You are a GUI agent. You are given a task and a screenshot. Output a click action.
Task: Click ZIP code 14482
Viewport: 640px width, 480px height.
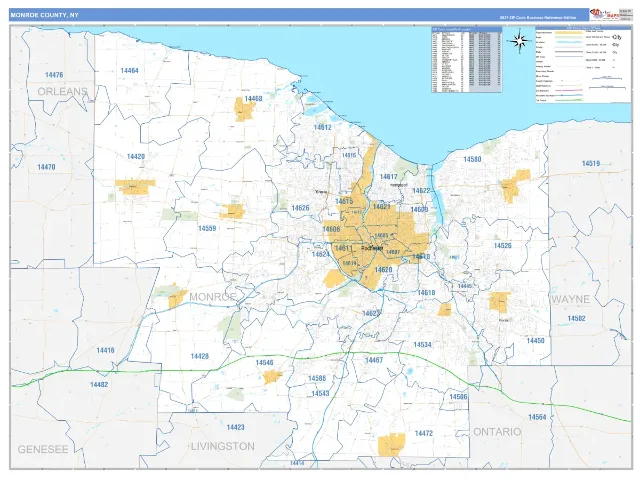pyautogui.click(x=99, y=384)
